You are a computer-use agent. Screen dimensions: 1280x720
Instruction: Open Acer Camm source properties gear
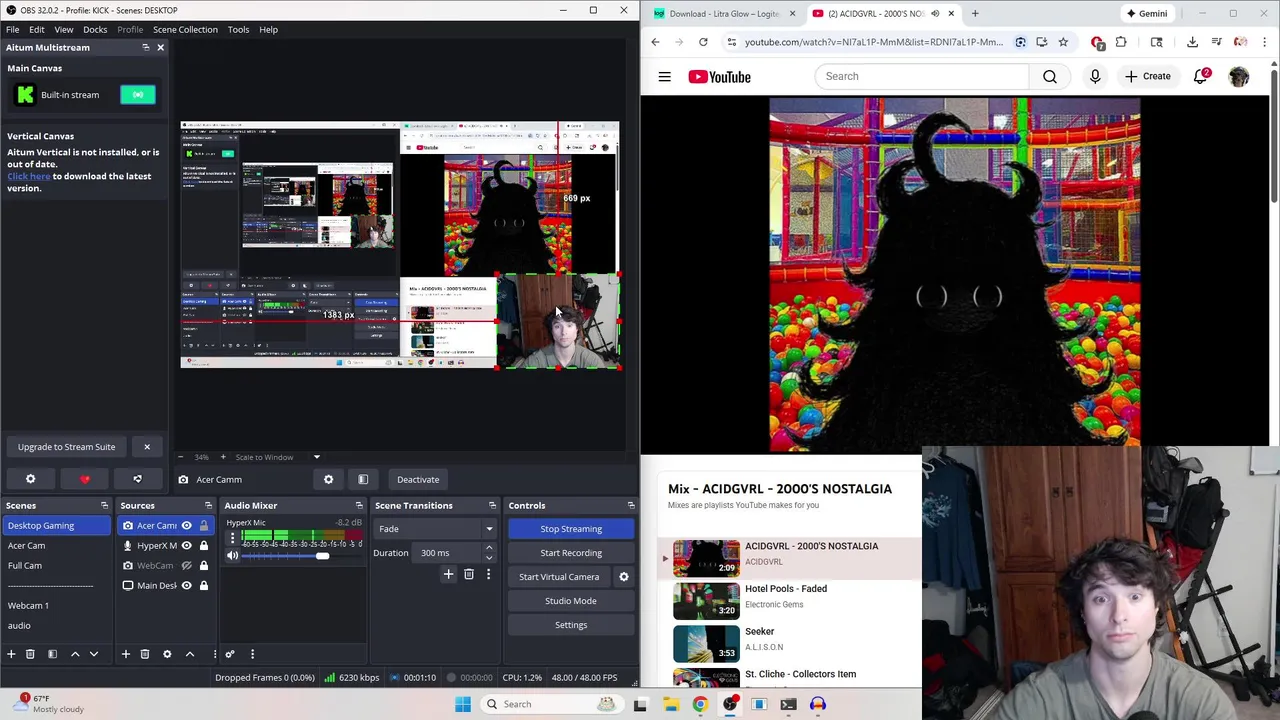(328, 479)
